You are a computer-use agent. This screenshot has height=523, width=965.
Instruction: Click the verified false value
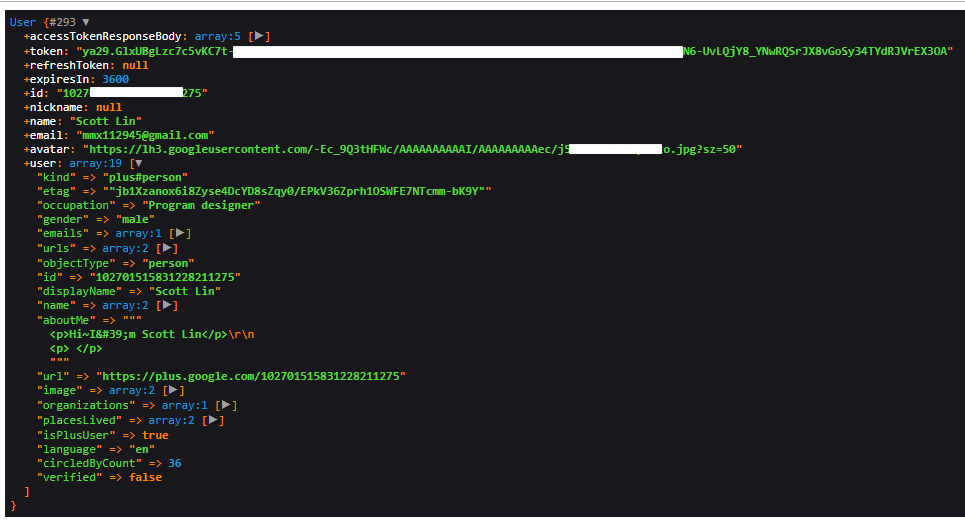145,478
